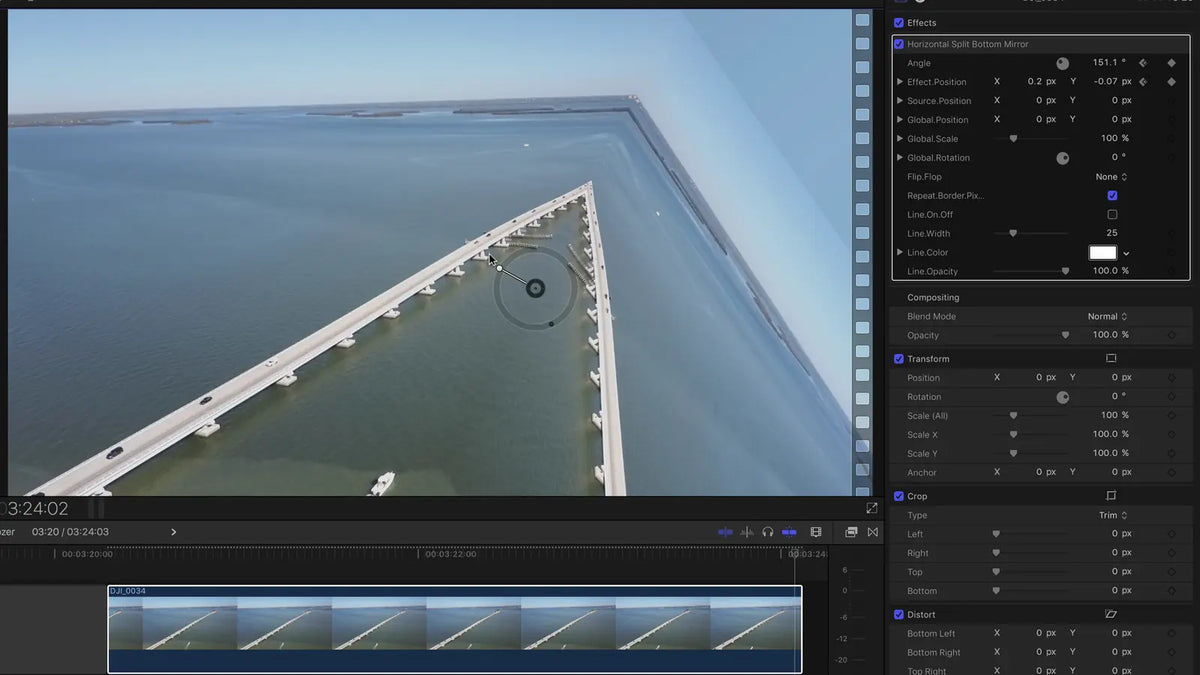The image size is (1200, 675).
Task: Disable the Transform checkbox
Action: 898,359
